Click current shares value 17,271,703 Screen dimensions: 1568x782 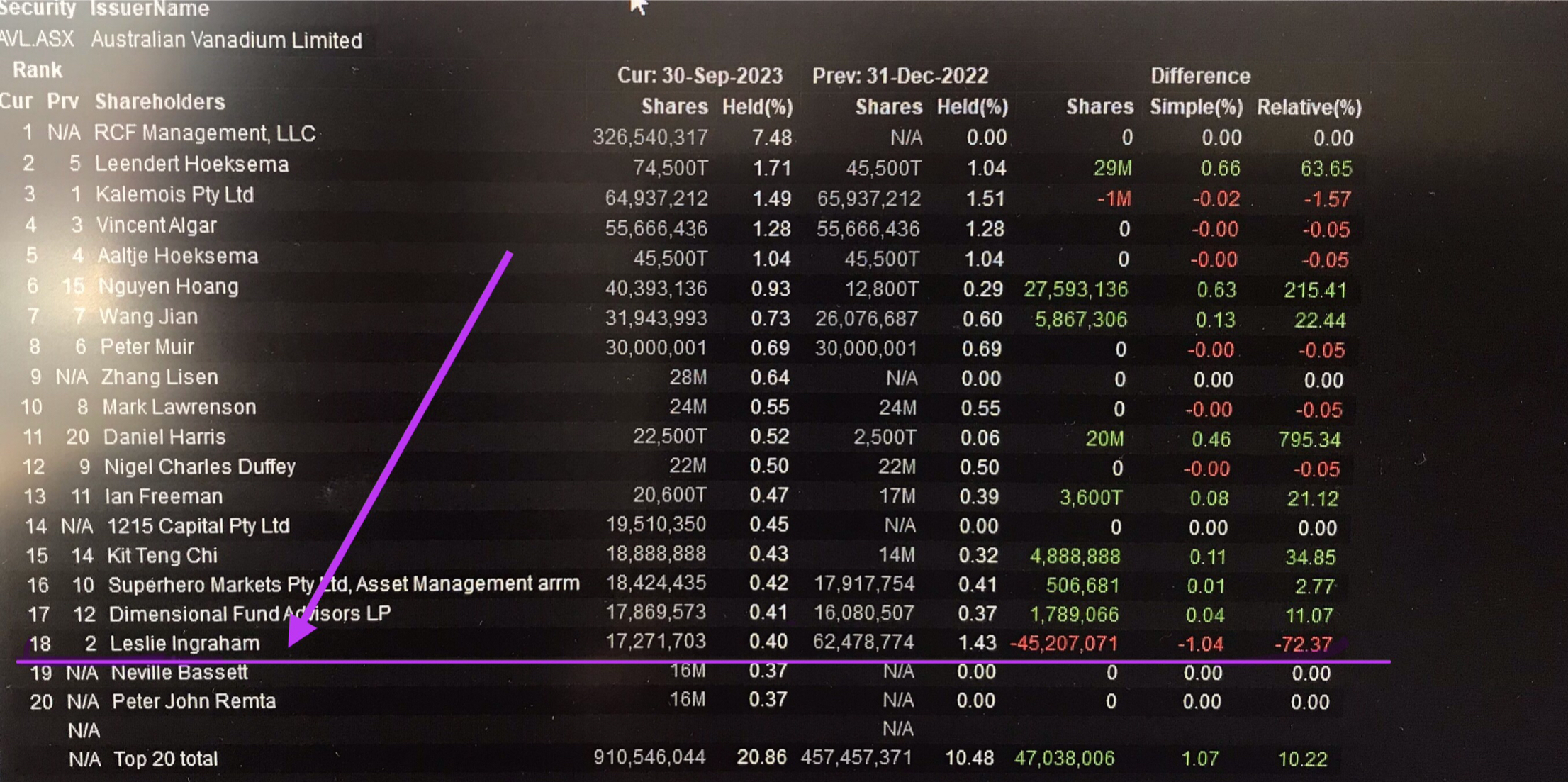click(656, 642)
